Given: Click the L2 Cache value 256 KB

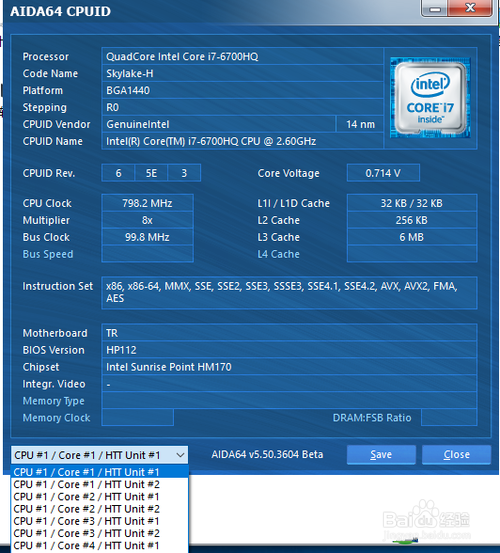Looking at the screenshot, I should [x=412, y=220].
